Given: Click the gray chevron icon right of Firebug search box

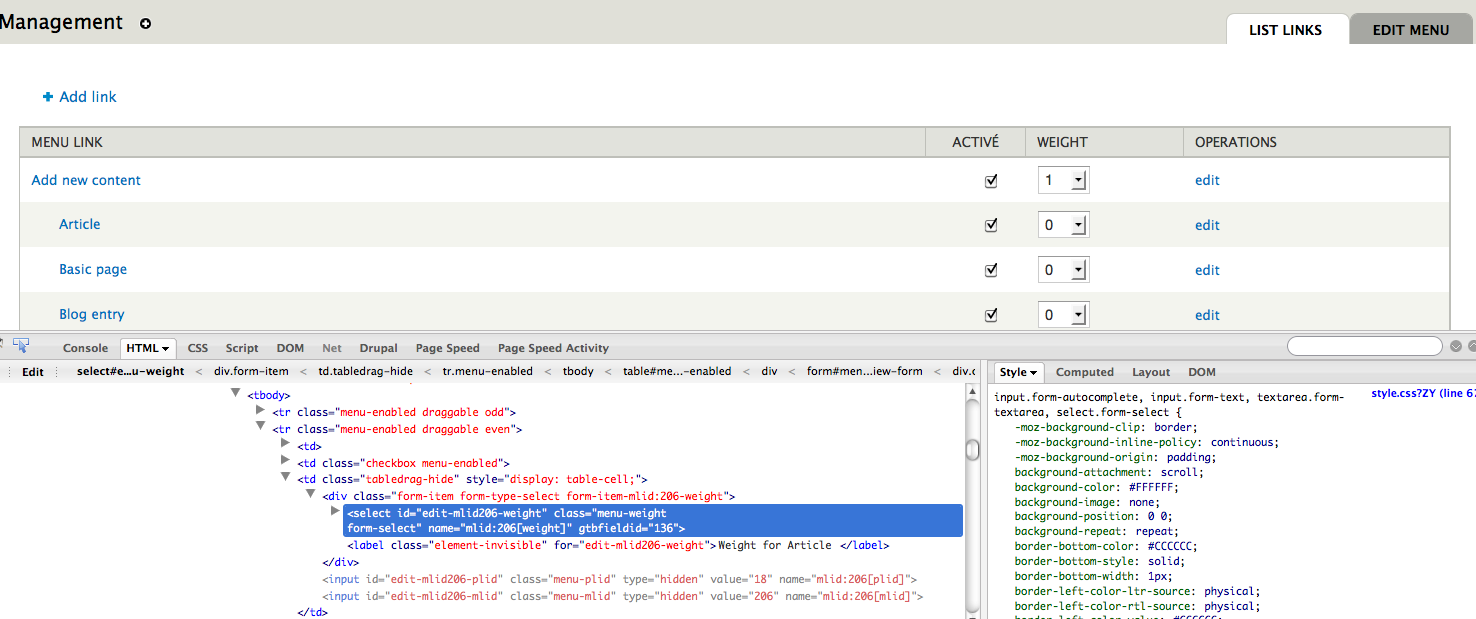Looking at the screenshot, I should click(x=1455, y=346).
